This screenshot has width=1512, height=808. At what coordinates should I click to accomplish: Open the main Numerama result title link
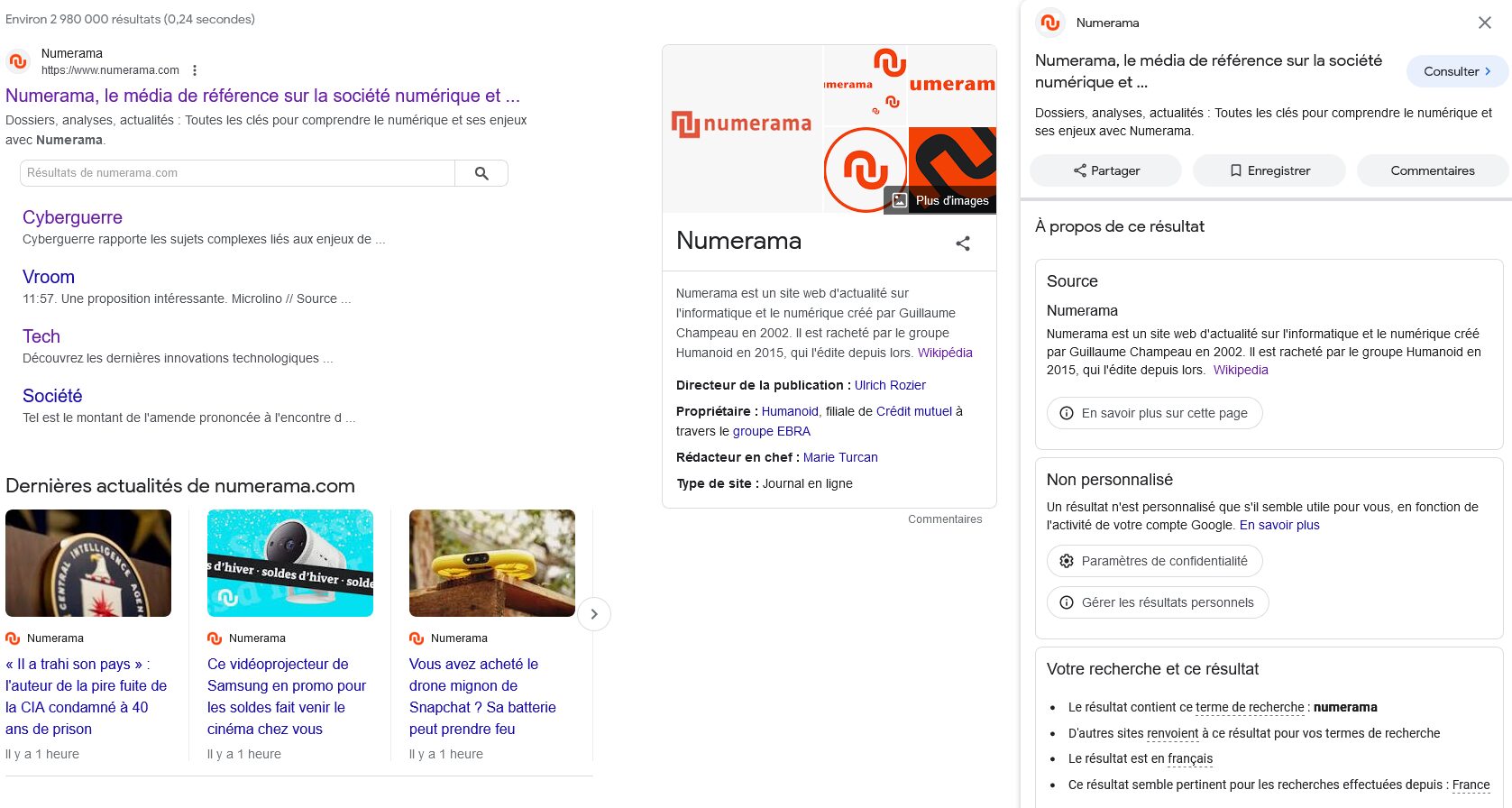(x=262, y=96)
